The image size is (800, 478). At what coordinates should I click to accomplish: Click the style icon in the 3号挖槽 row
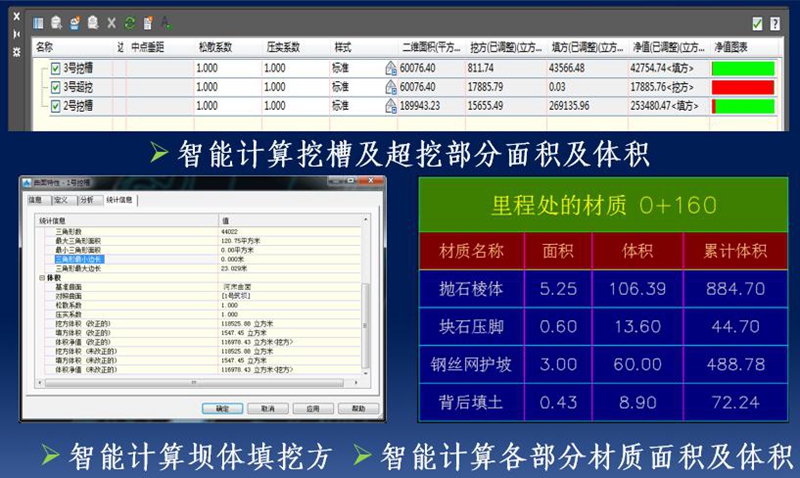[391, 68]
